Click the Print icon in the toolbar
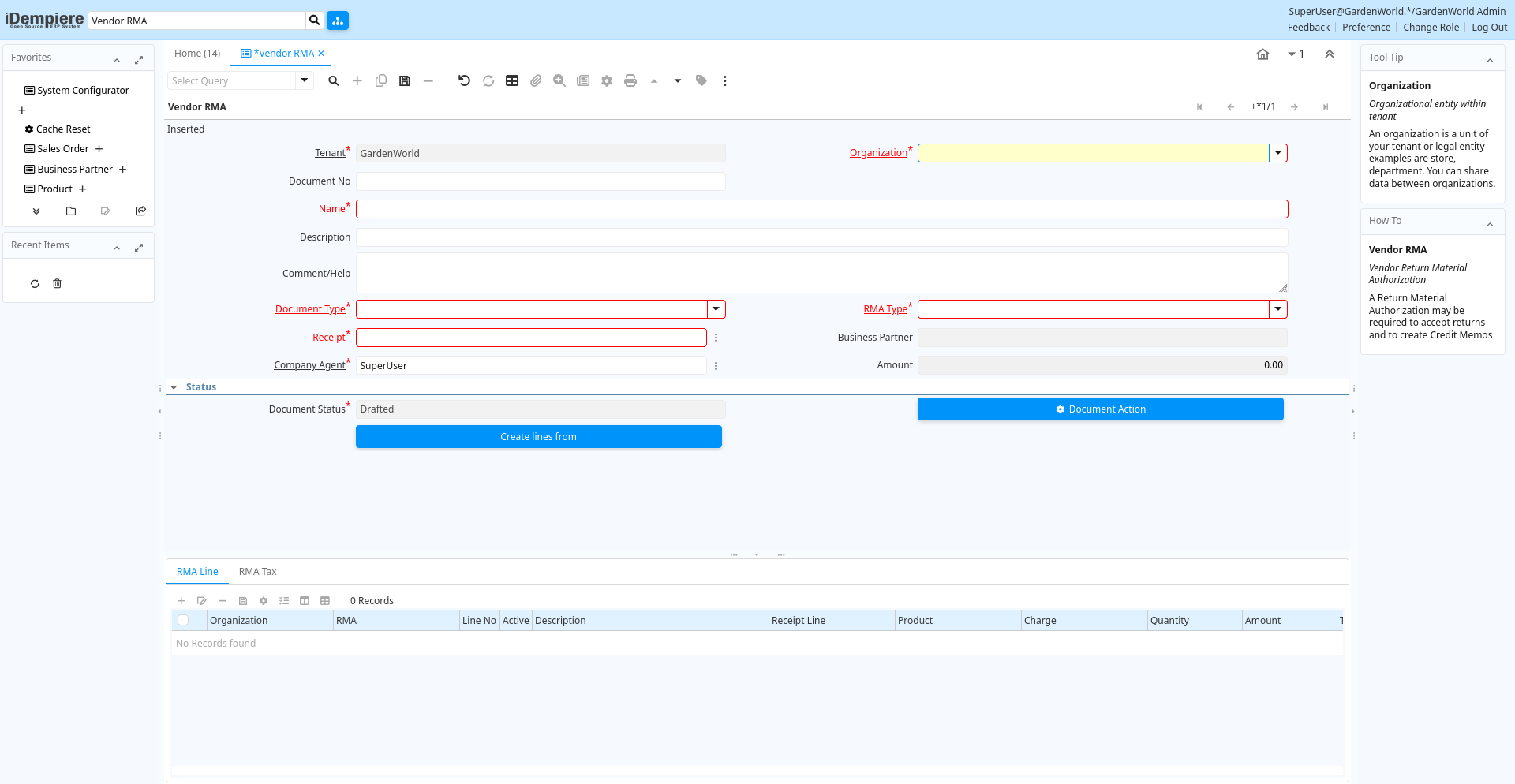The height and width of the screenshot is (784, 1515). pos(630,80)
